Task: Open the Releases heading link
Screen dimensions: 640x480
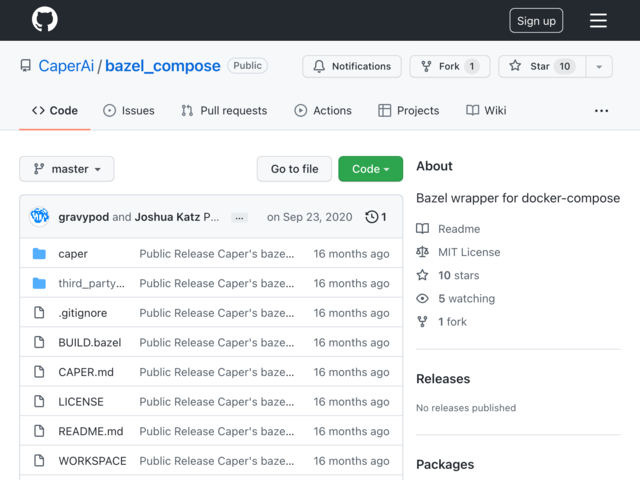Action: click(x=443, y=379)
